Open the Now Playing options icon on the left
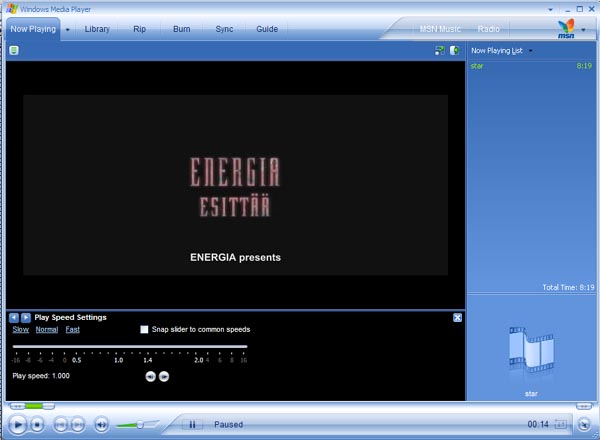600x440 pixels. coord(14,51)
